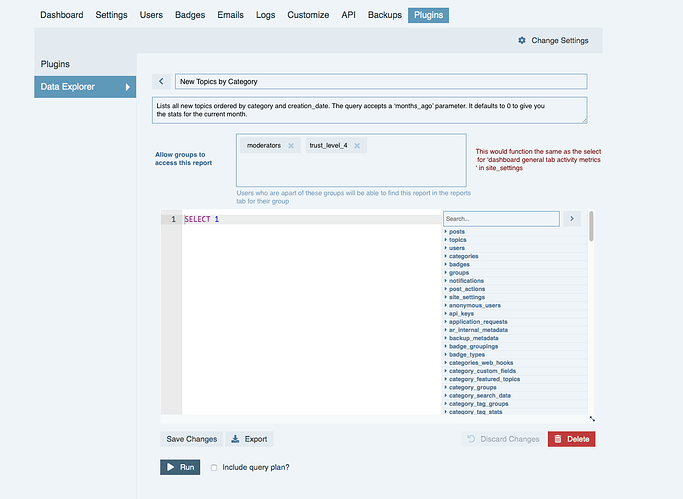Switch to the Badges tab
Image resolution: width=683 pixels, height=499 pixels.
[190, 15]
